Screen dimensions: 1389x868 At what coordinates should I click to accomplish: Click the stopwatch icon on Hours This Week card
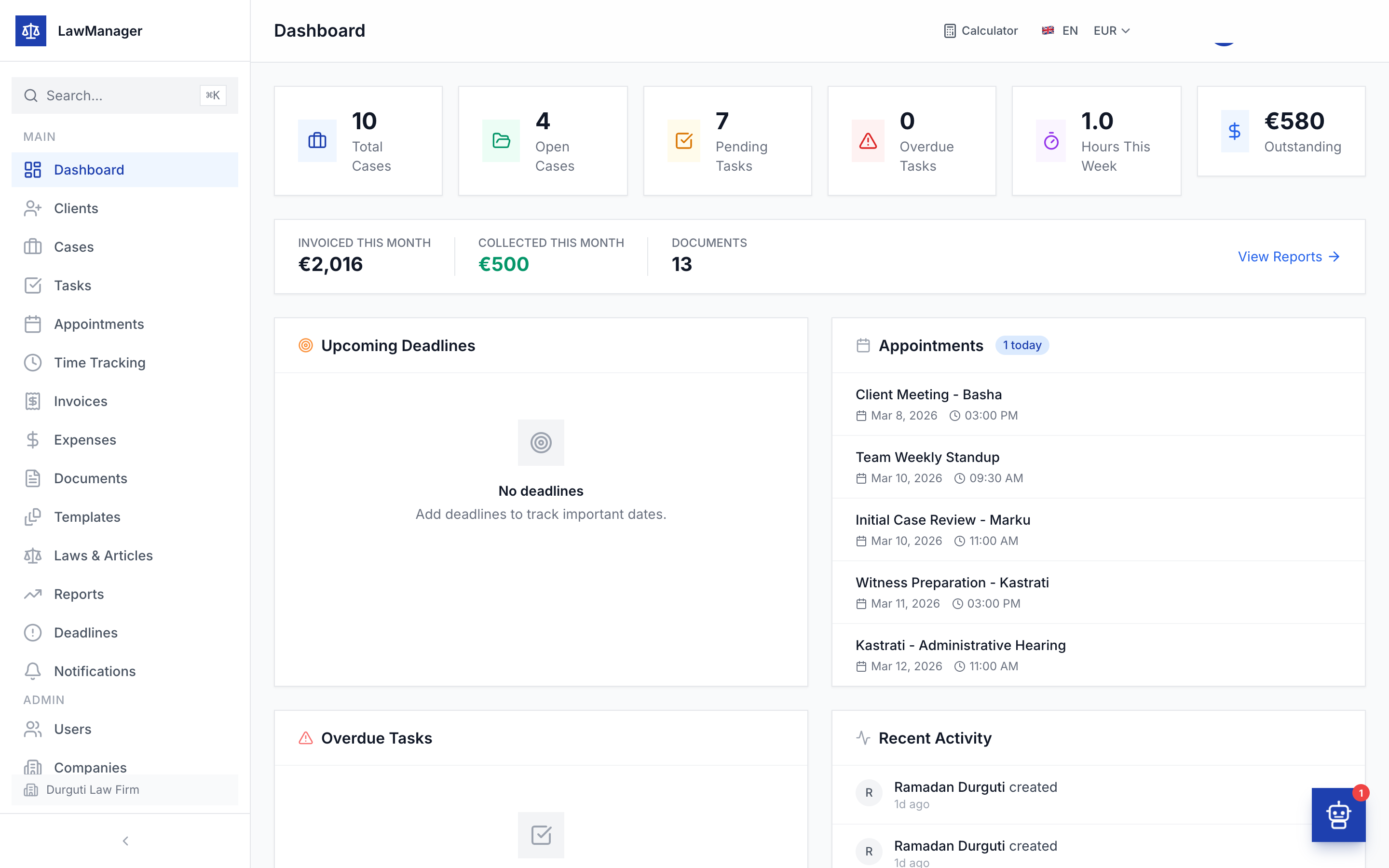1051,141
